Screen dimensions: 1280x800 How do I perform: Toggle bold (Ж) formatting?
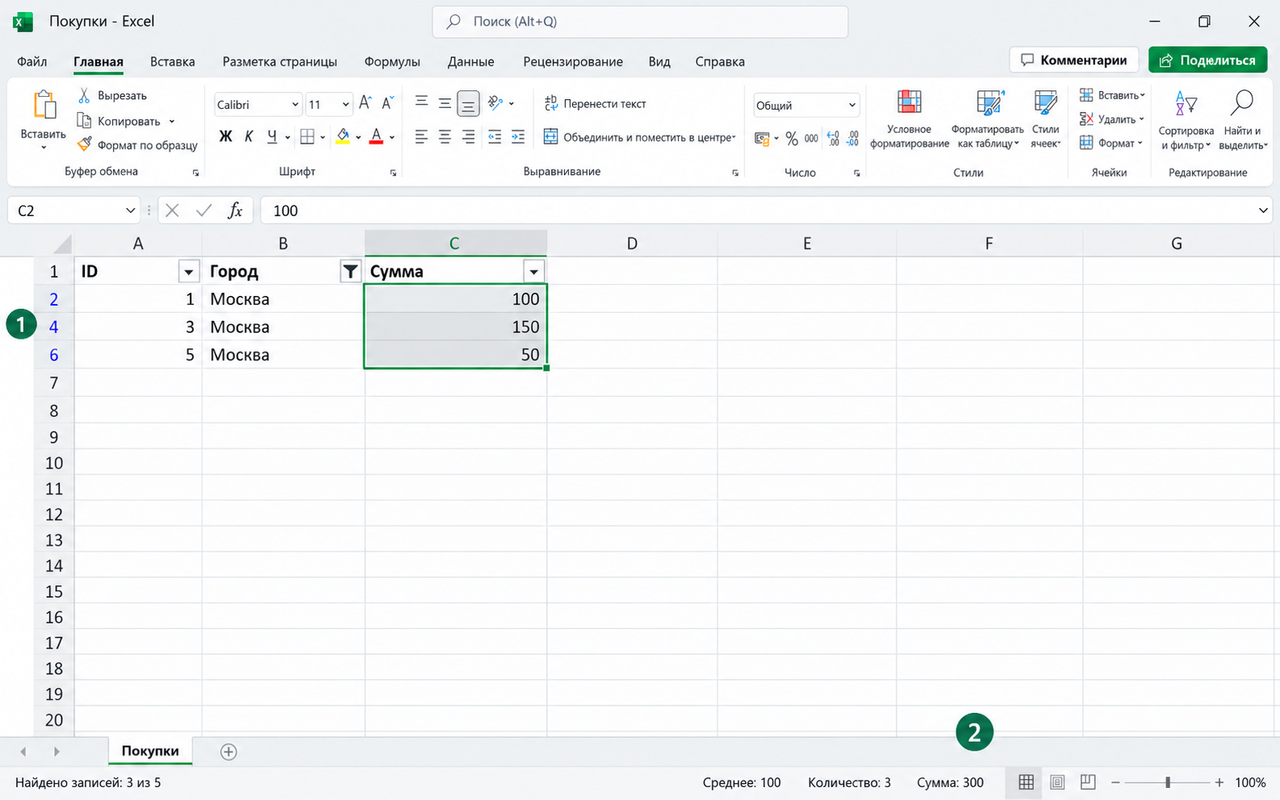[x=225, y=137]
